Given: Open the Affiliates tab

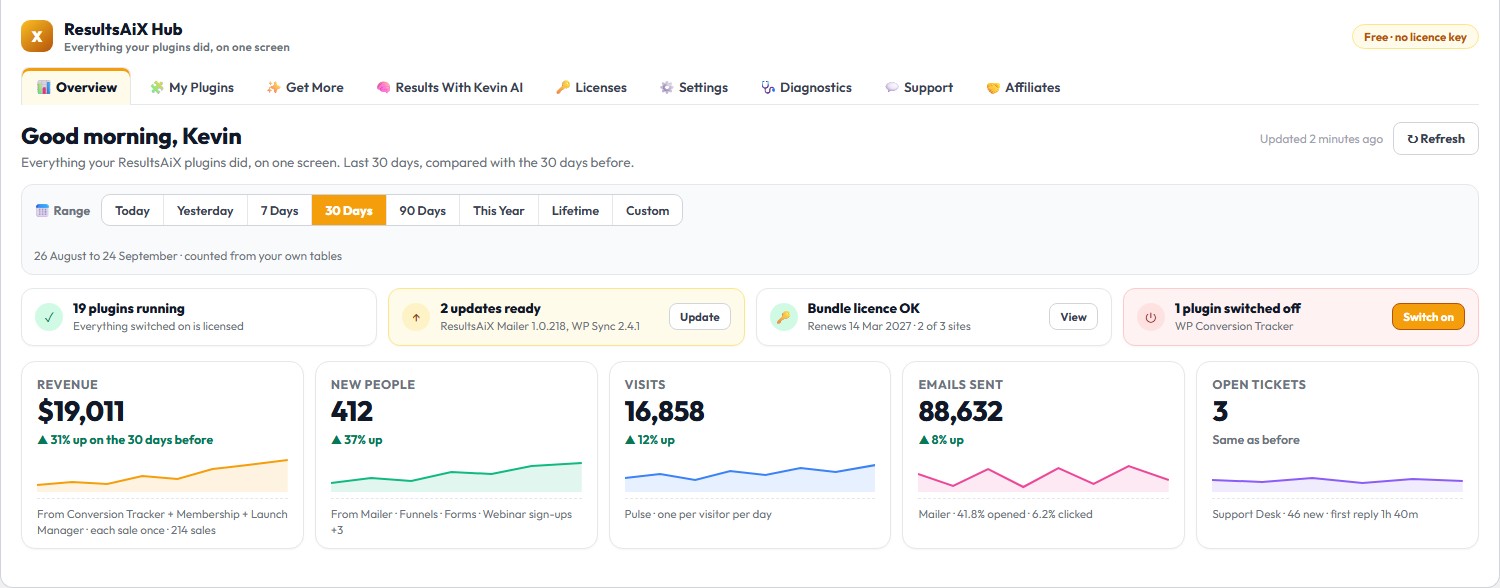Looking at the screenshot, I should click(1023, 87).
